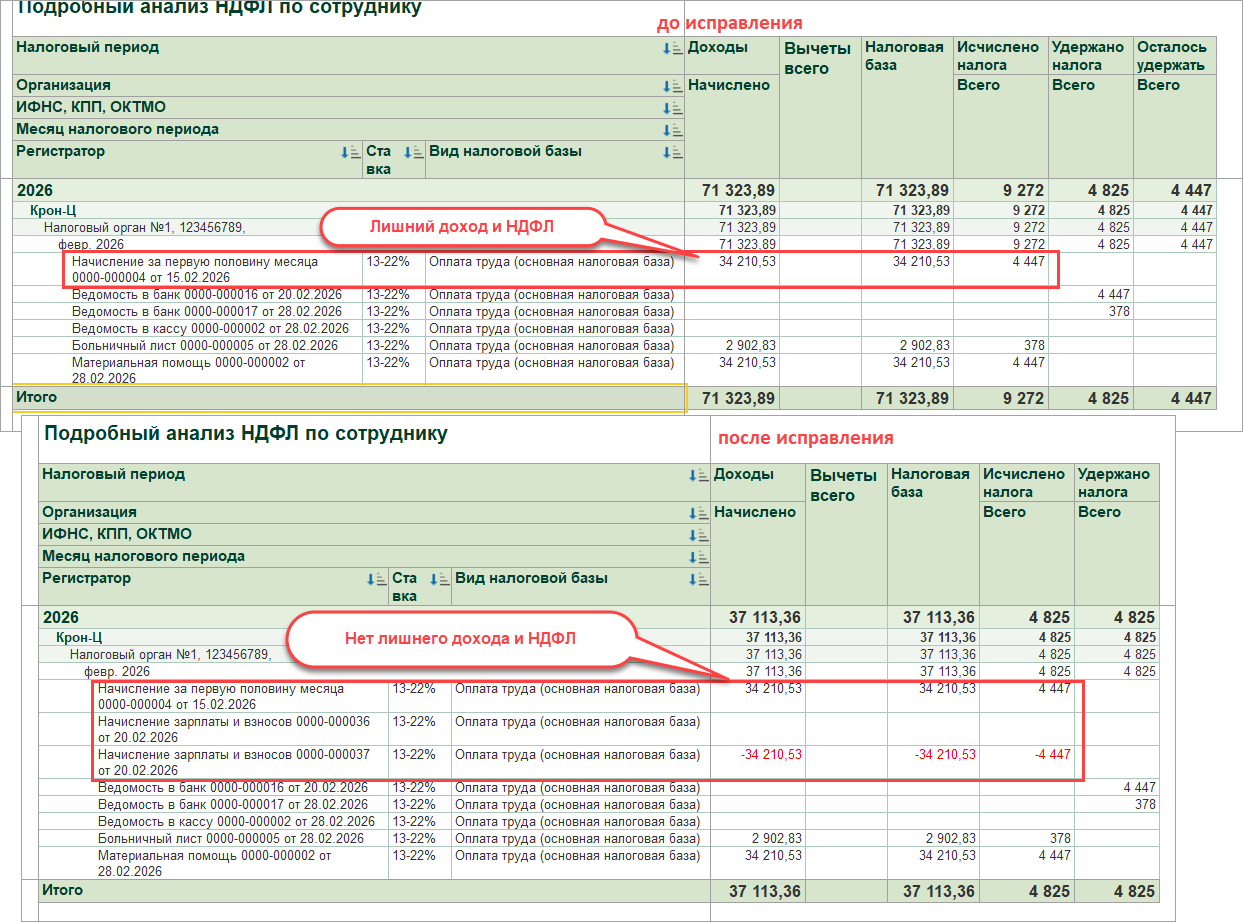Select the Крон-Ц organization row in lower report
Screen dimensions: 1243x922
click(80, 637)
